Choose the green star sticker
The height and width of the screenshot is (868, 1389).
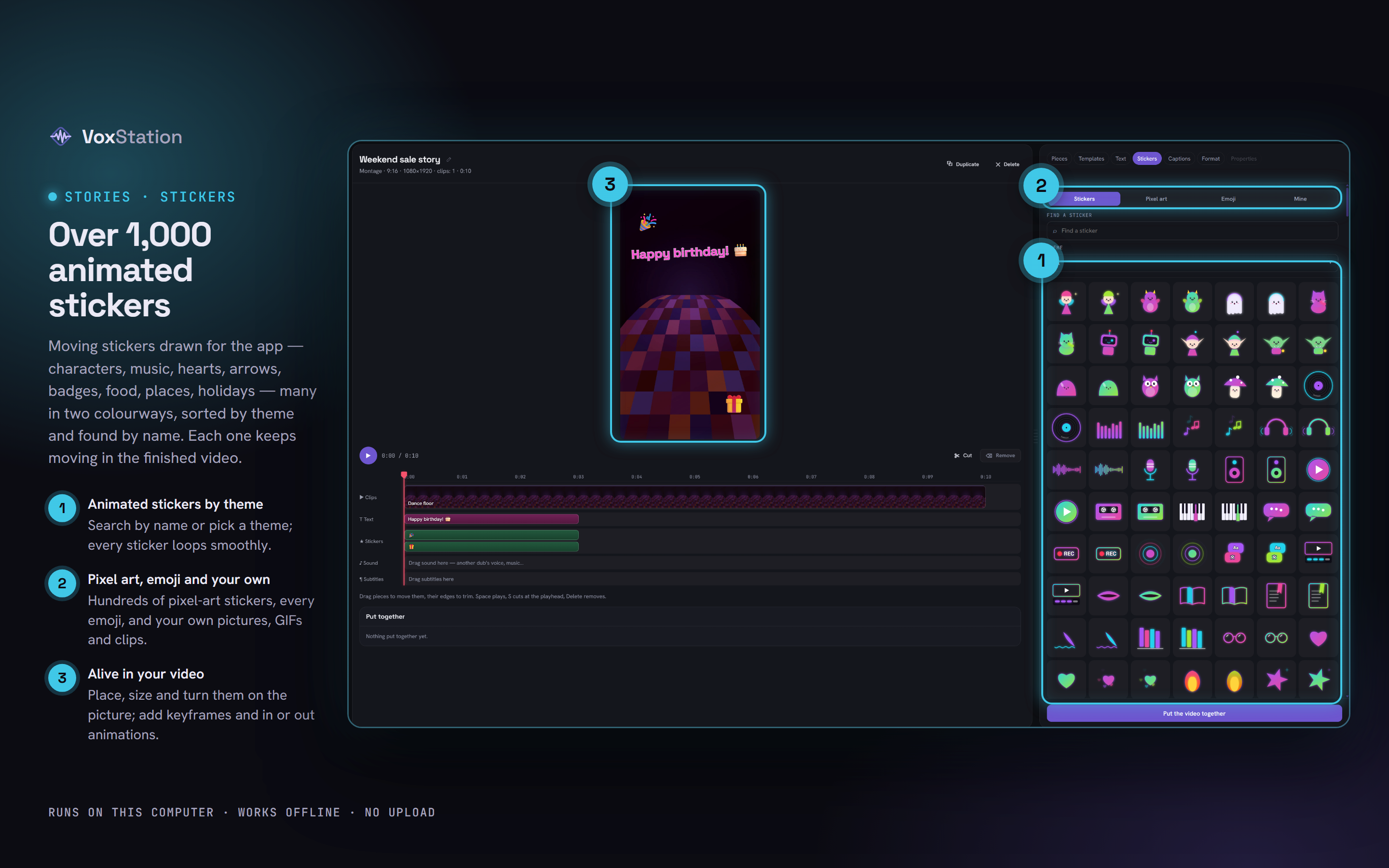pyautogui.click(x=1318, y=680)
